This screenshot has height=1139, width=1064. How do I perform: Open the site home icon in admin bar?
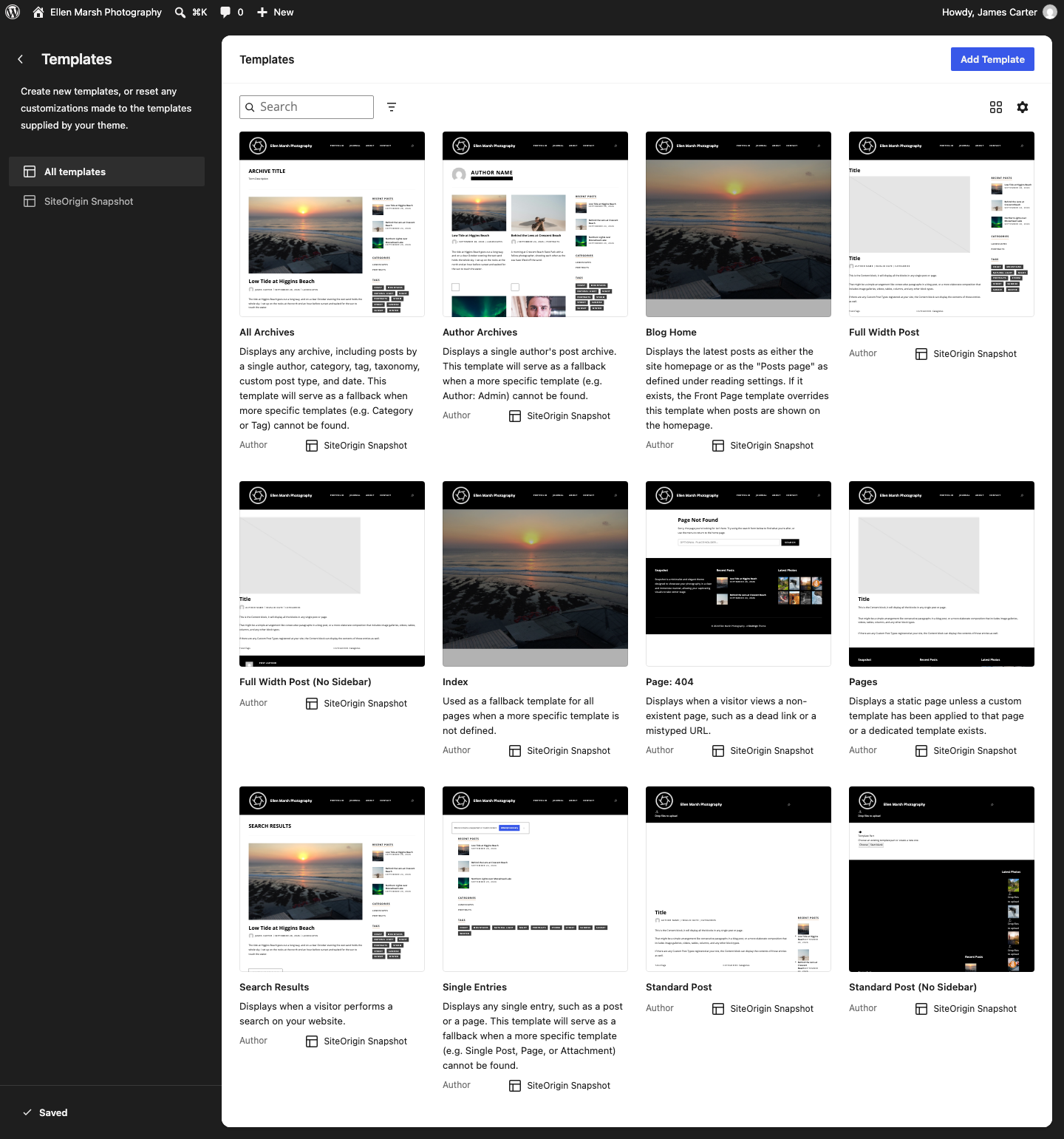pos(38,12)
